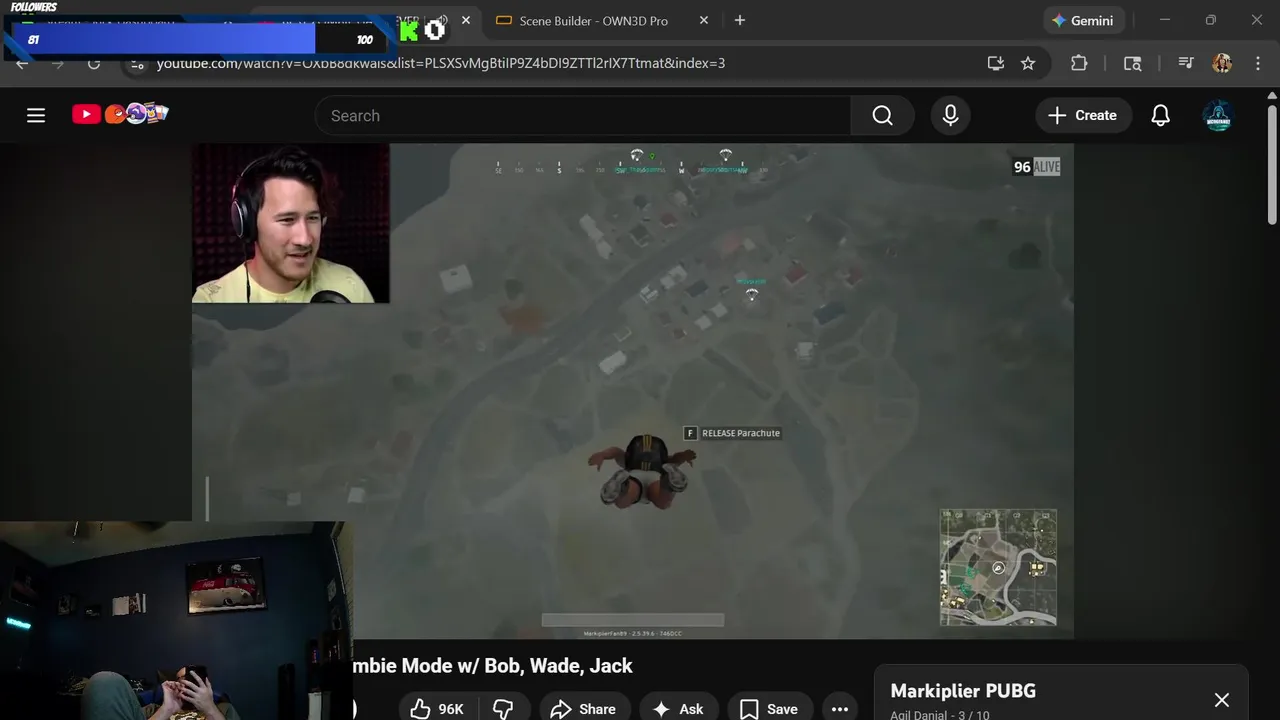Open the video's more actions ellipsis

click(840, 708)
